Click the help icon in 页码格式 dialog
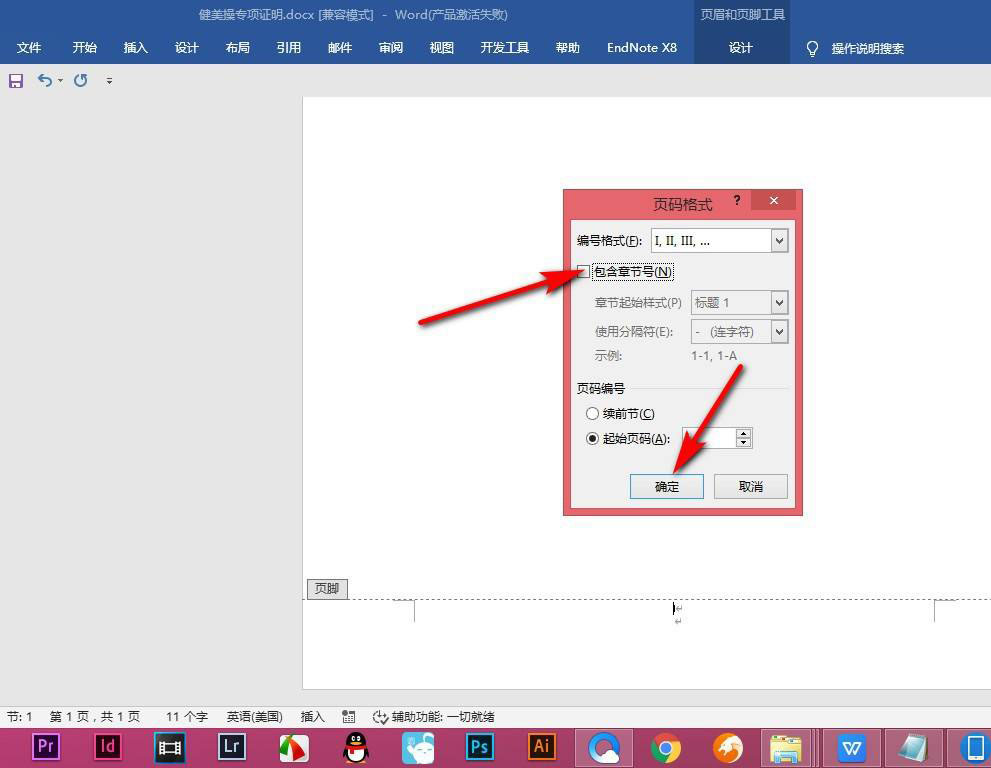This screenshot has width=991, height=768. point(737,200)
